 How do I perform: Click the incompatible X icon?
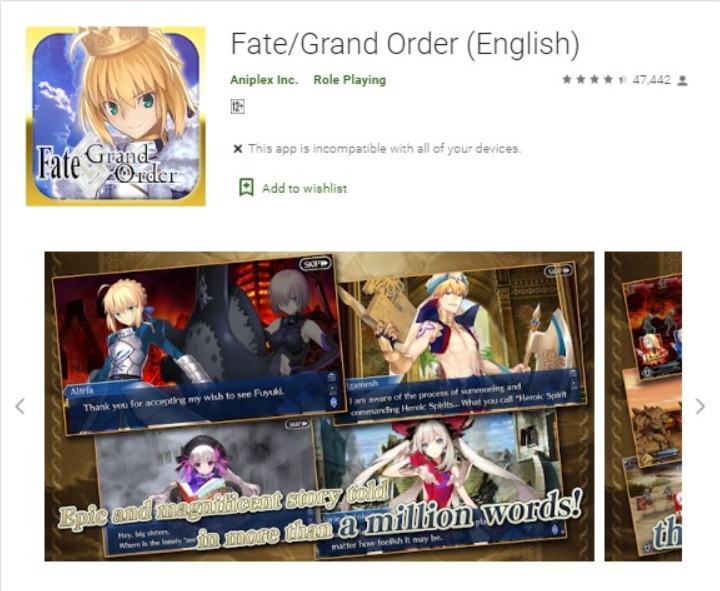coord(237,149)
